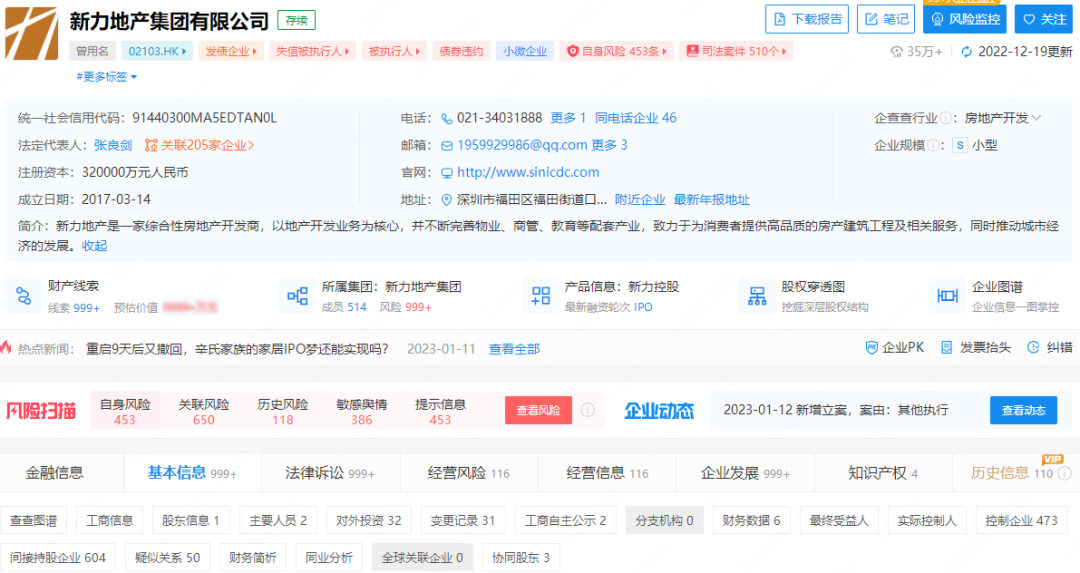Click the website monitor icon

446,173
